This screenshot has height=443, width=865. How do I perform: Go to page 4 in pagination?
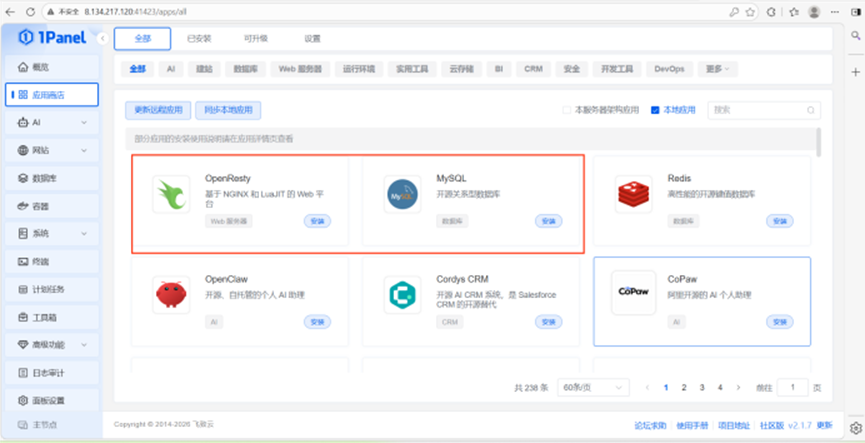[720, 387]
